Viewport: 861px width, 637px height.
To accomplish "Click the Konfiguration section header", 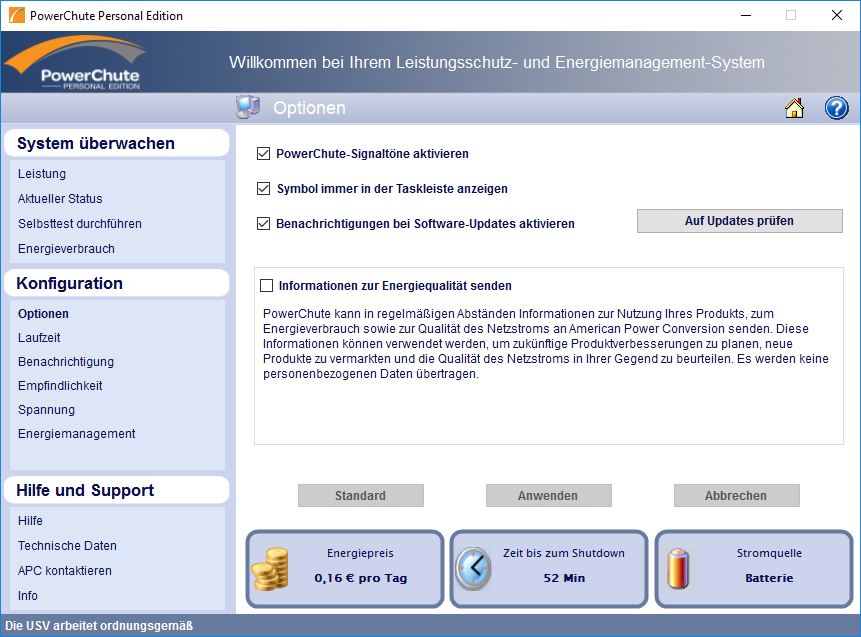I will [x=116, y=283].
